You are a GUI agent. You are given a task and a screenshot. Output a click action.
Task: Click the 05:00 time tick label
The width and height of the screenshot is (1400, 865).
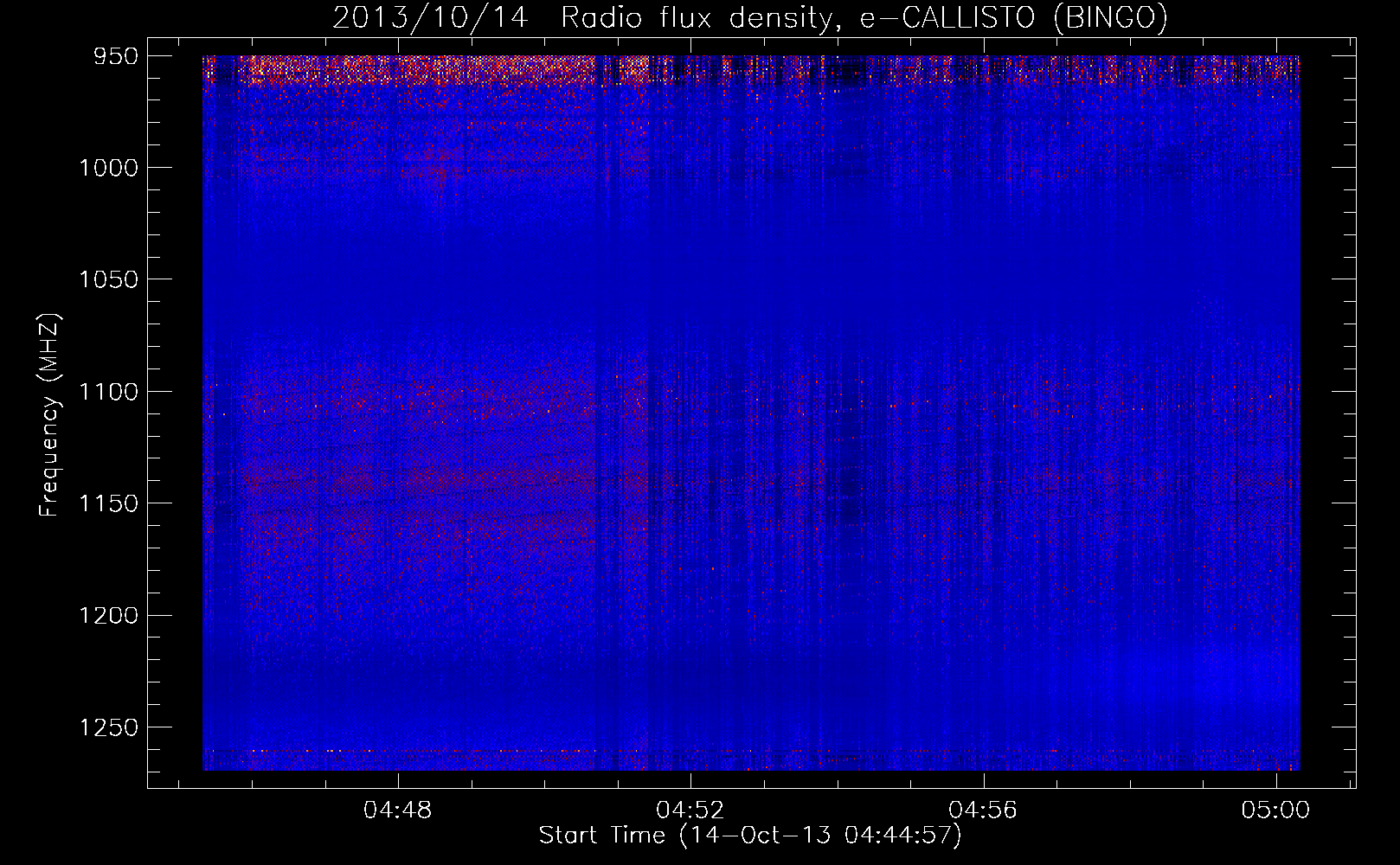[x=1275, y=811]
